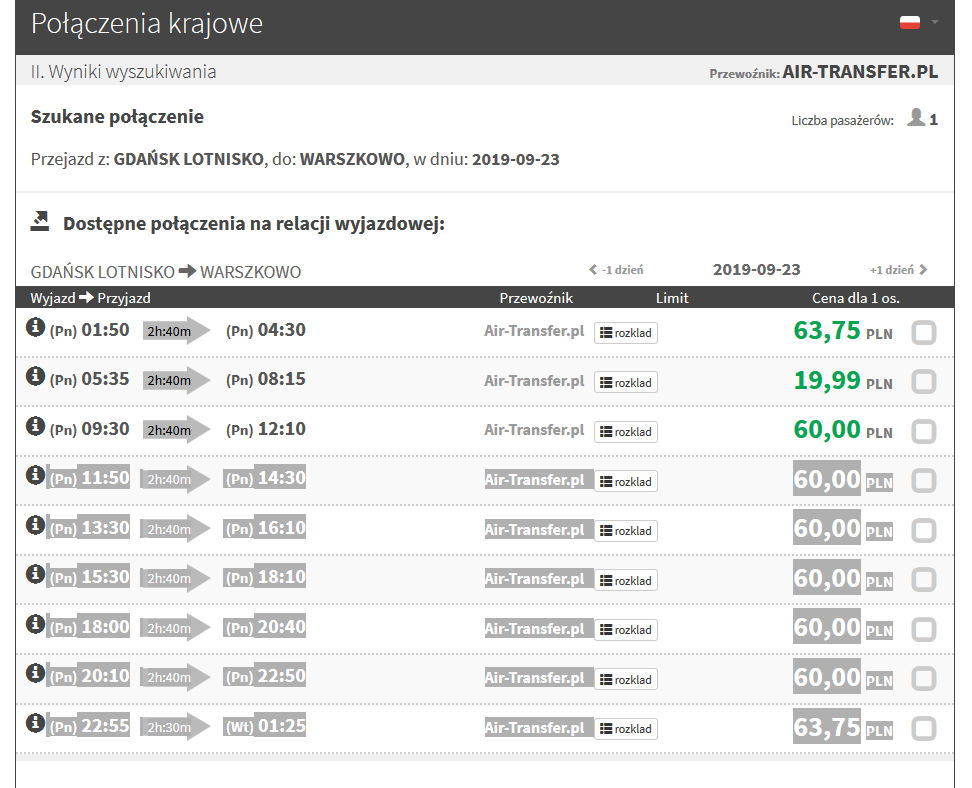Tick the checkbox for 09:30 departure

(x=923, y=431)
